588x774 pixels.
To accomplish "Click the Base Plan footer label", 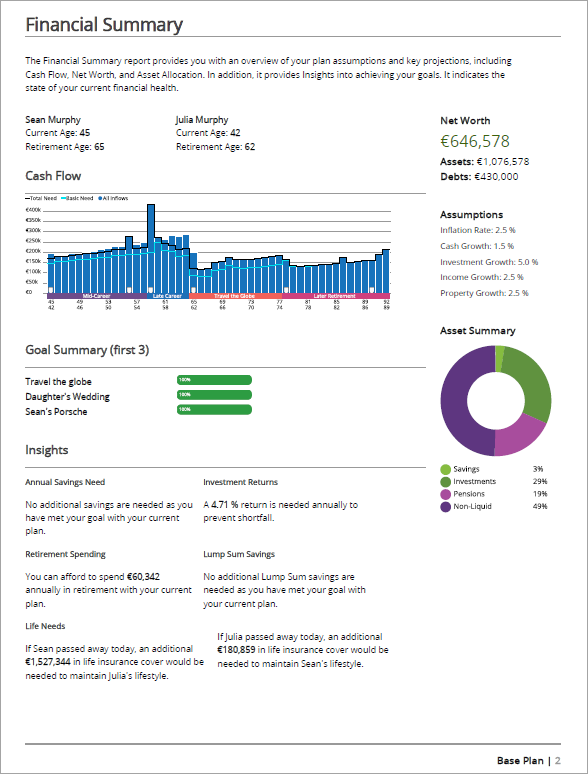I will 520,761.
